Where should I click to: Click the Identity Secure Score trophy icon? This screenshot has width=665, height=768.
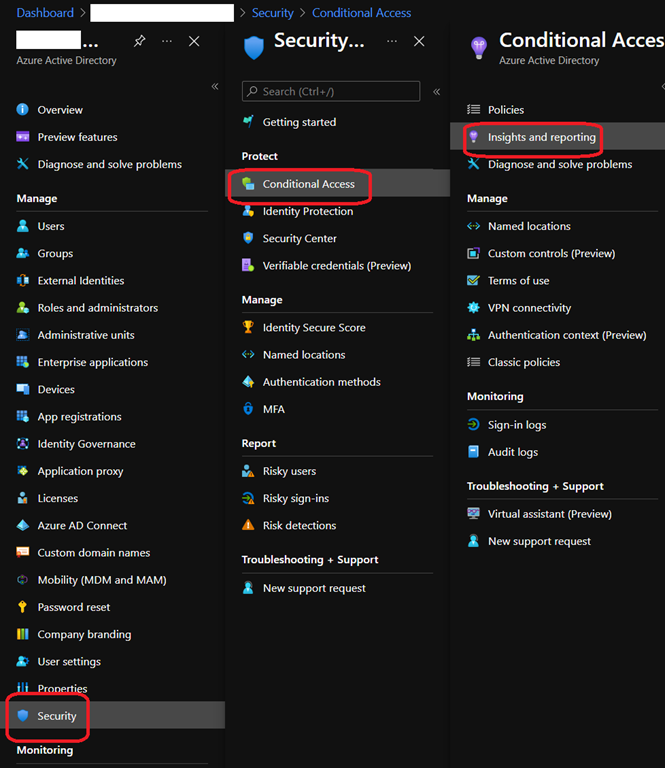click(248, 327)
